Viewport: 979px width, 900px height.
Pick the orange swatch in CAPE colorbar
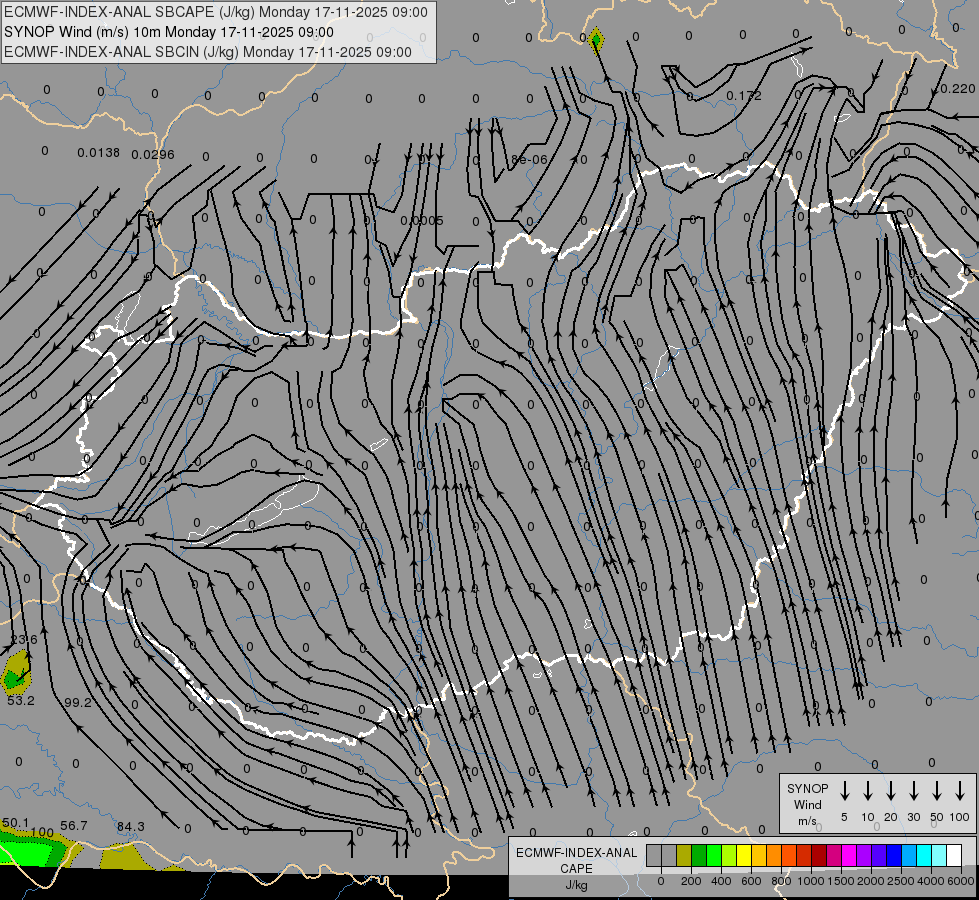click(774, 855)
